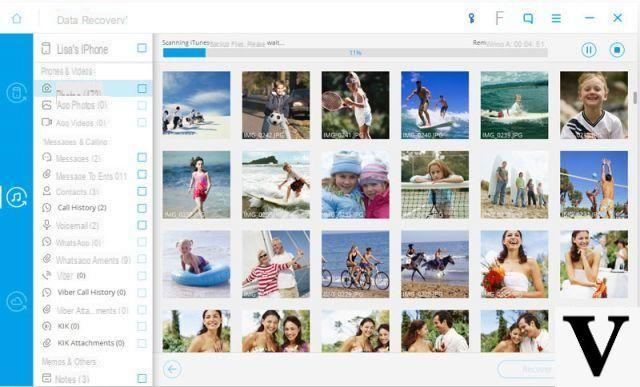Image resolution: width=640 pixels, height=387 pixels.
Task: Check the Messages checkbox
Action: (x=142, y=157)
